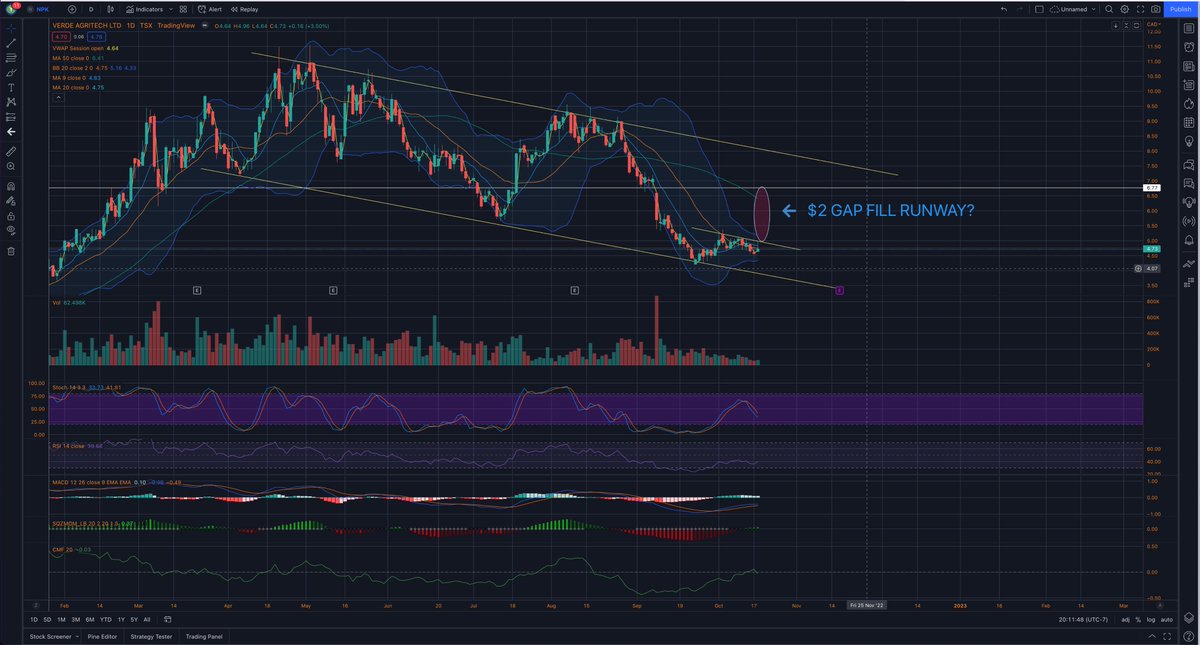Click the Publish button
Screen dimensions: 1200x645
coord(1179,9)
